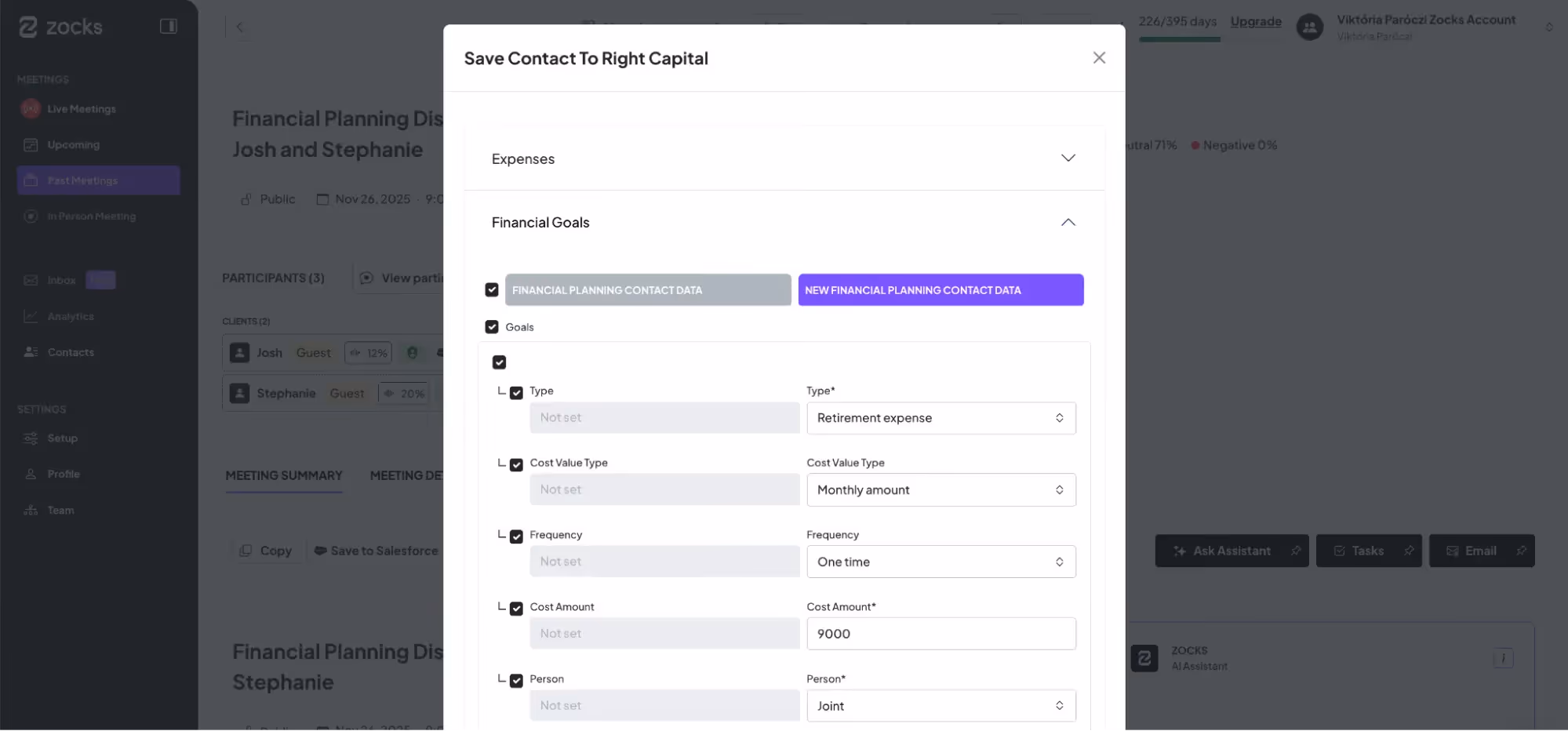1568x731 pixels.
Task: Open the Inbox from the sidebar
Action: click(60, 280)
